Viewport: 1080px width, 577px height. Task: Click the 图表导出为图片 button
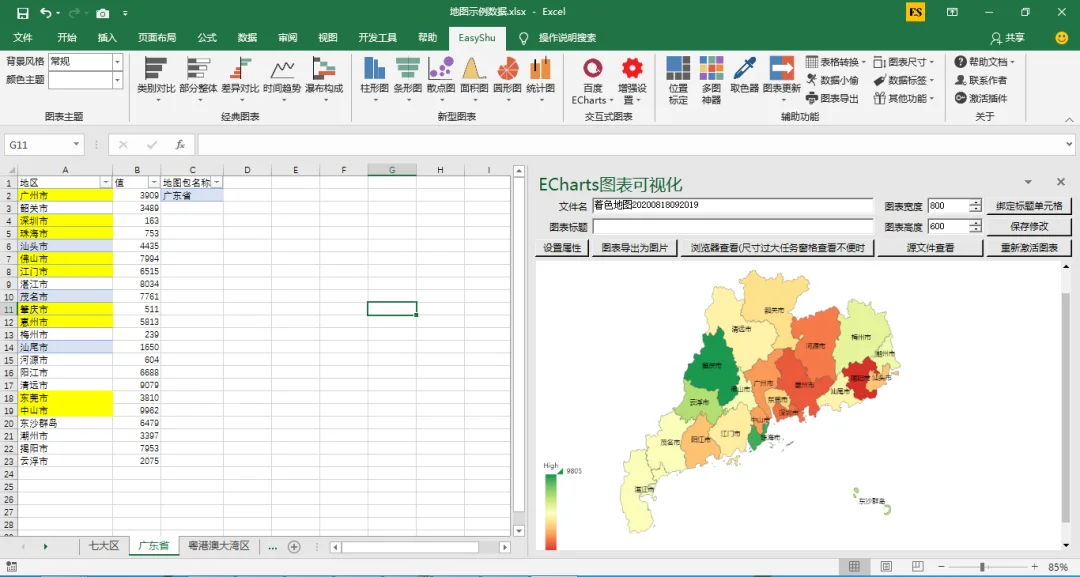pyautogui.click(x=634, y=248)
